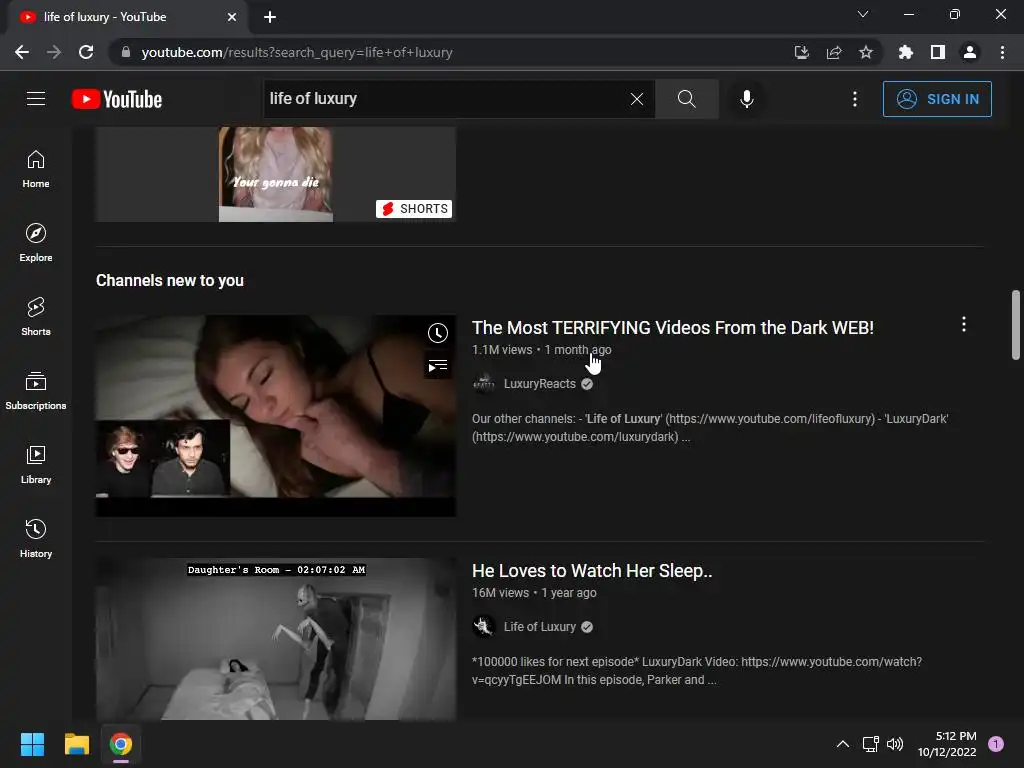Click the magnifier search button
This screenshot has width=1024, height=768.
coord(686,99)
